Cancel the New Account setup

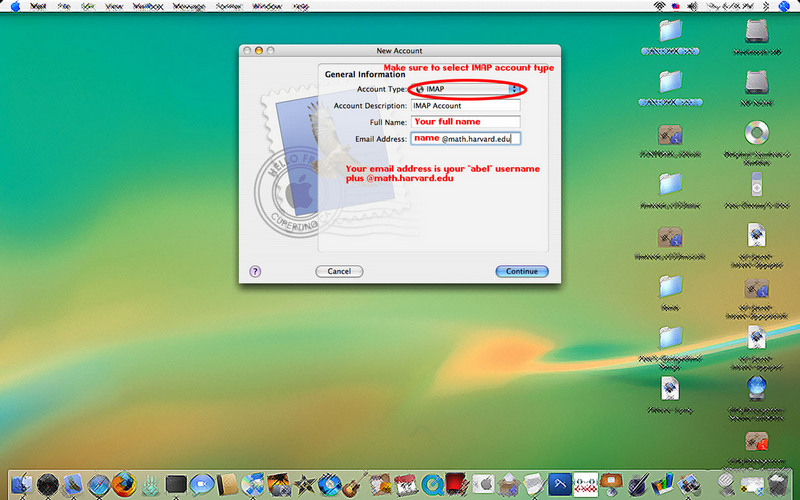point(339,271)
